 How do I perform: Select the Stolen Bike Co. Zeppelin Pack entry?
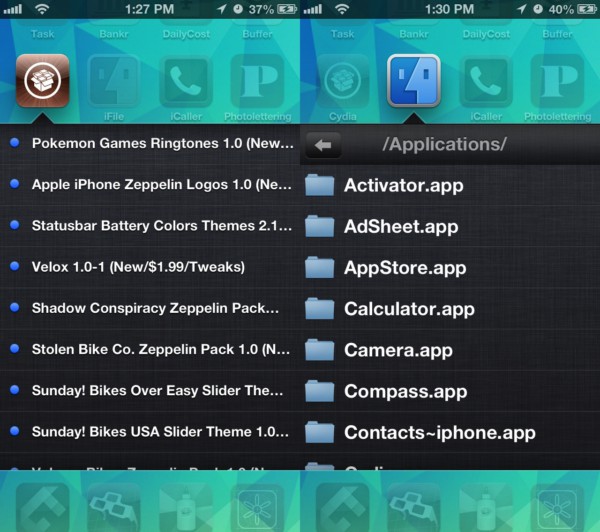coord(160,350)
